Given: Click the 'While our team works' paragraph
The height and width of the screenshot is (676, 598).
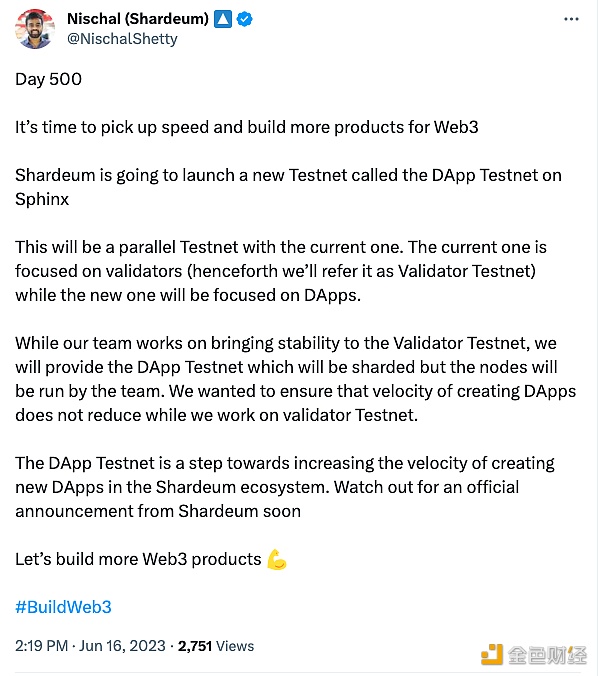Looking at the screenshot, I should pos(296,379).
